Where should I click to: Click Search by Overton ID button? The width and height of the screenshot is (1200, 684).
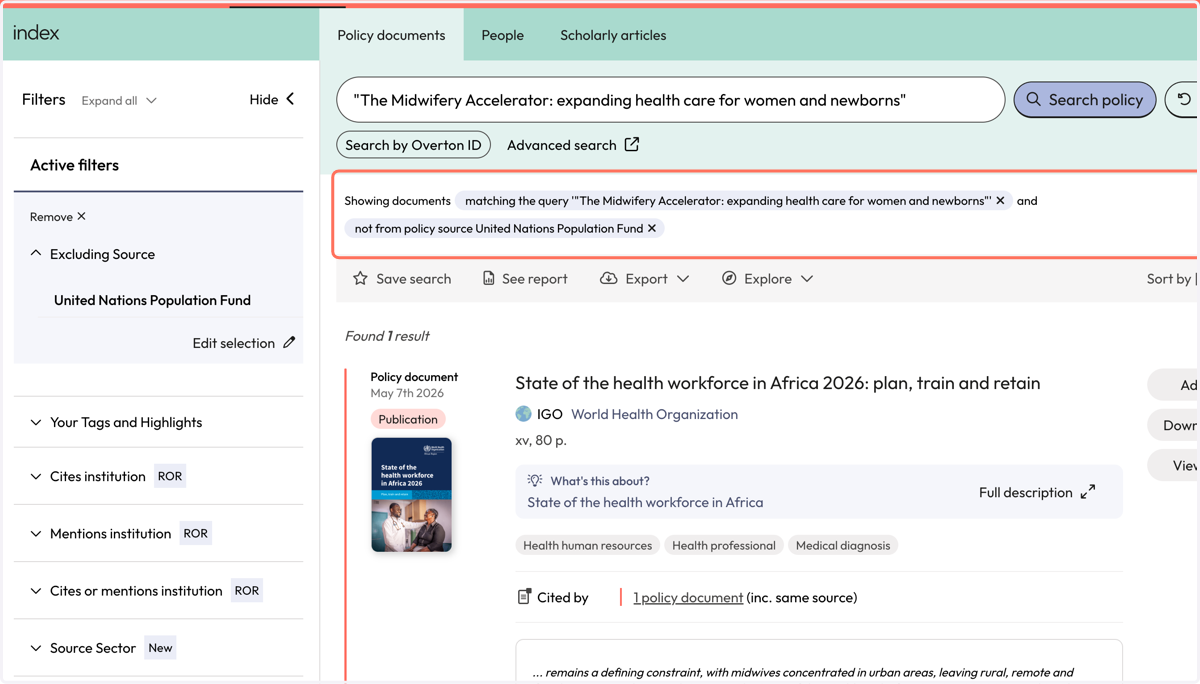(x=413, y=145)
